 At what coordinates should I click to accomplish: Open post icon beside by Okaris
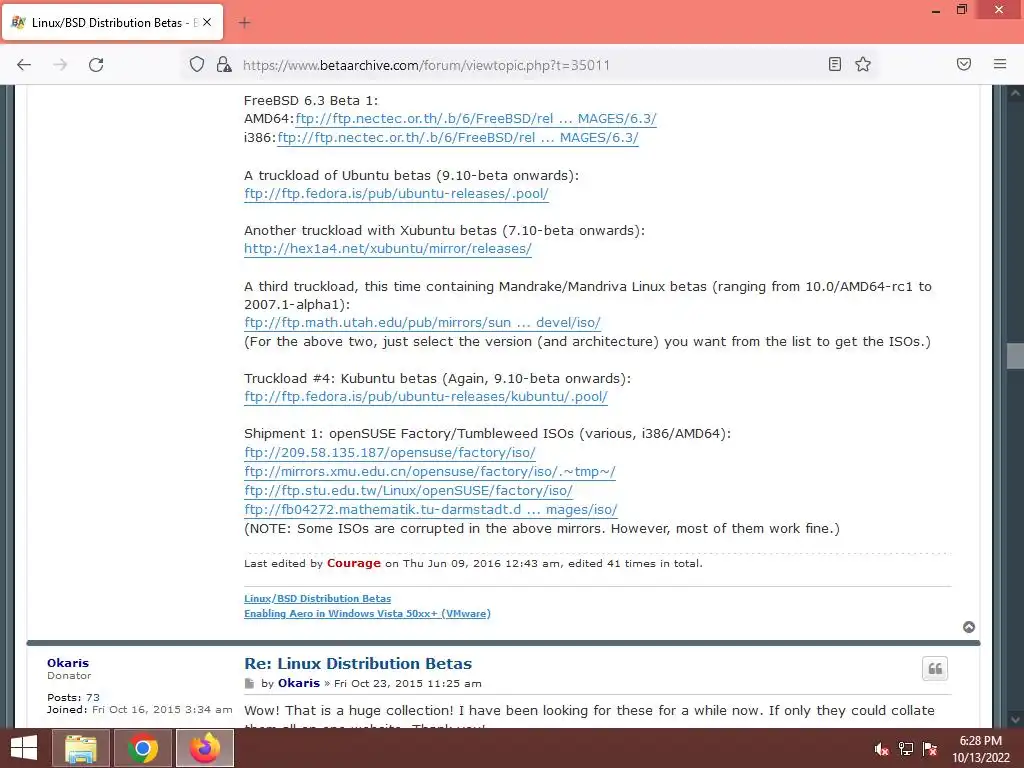click(x=249, y=684)
